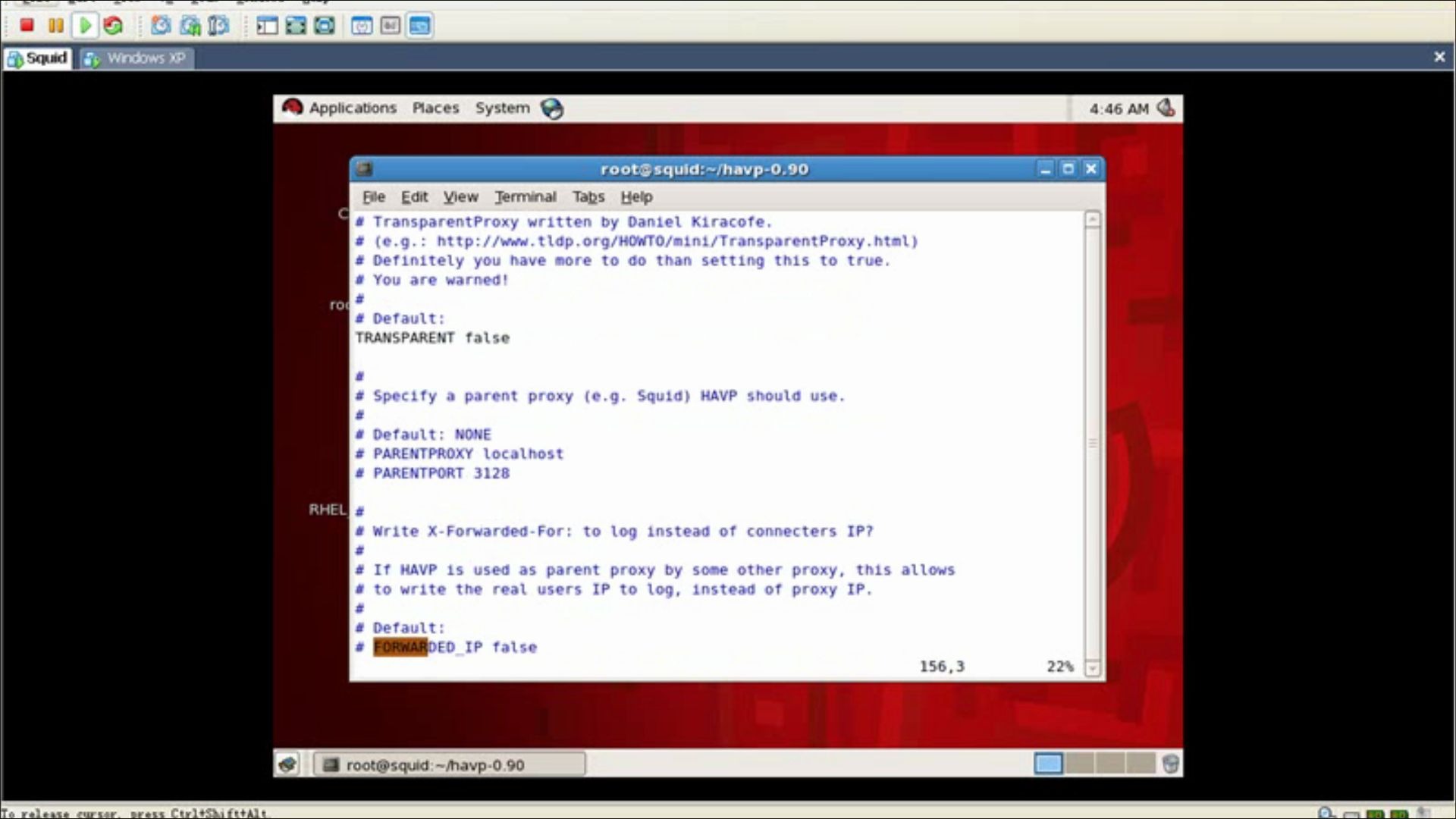1456x819 pixels.
Task: Click the appliance view toolbar icon
Action: pos(391,26)
